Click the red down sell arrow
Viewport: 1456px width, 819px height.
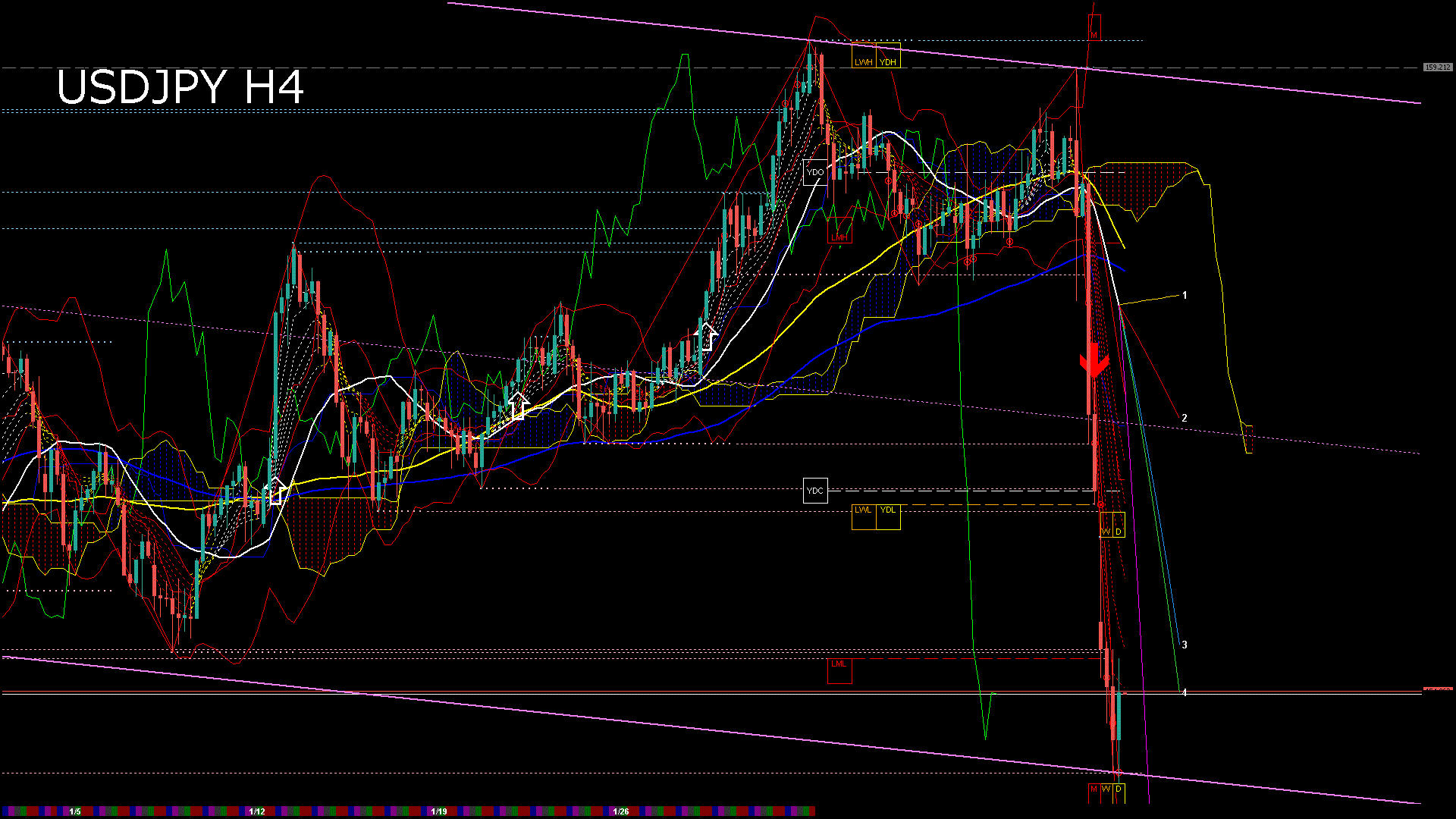coord(1094,362)
